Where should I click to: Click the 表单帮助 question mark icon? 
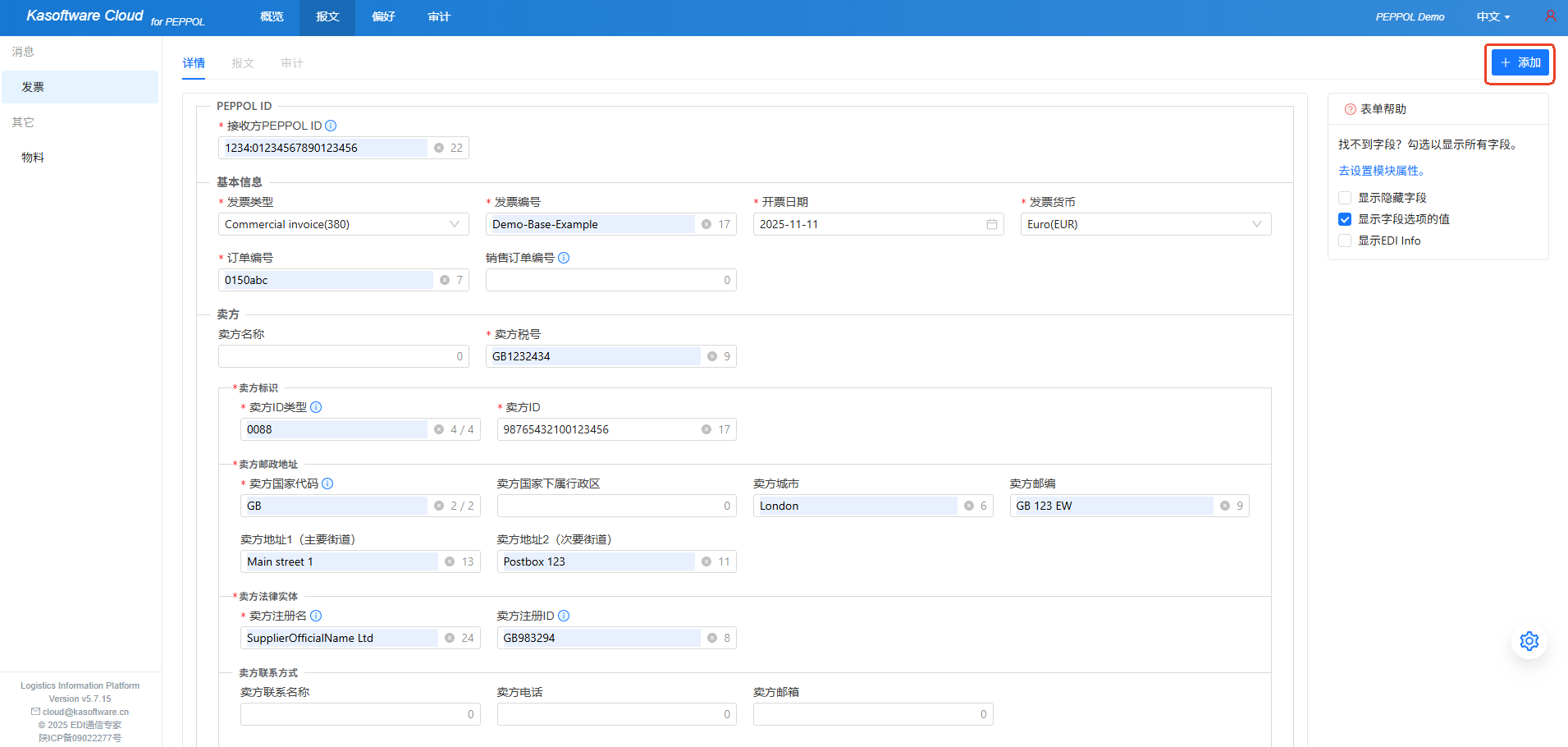tap(1350, 109)
